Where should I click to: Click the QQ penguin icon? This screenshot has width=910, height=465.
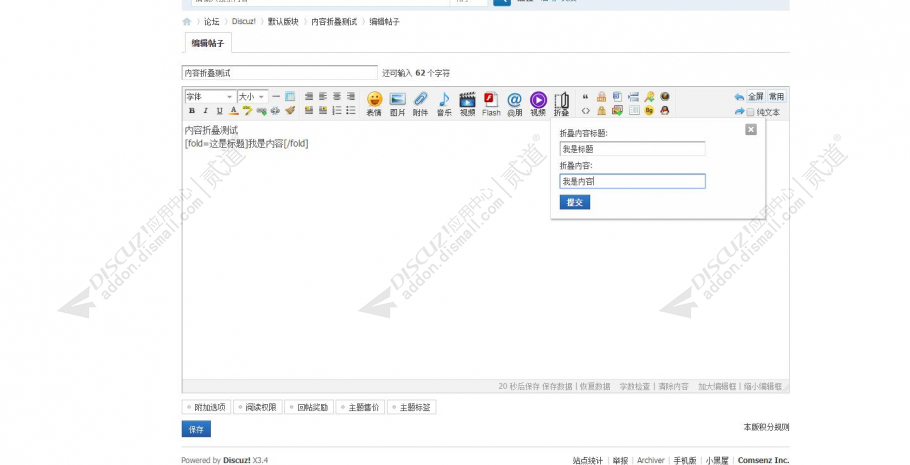[665, 110]
